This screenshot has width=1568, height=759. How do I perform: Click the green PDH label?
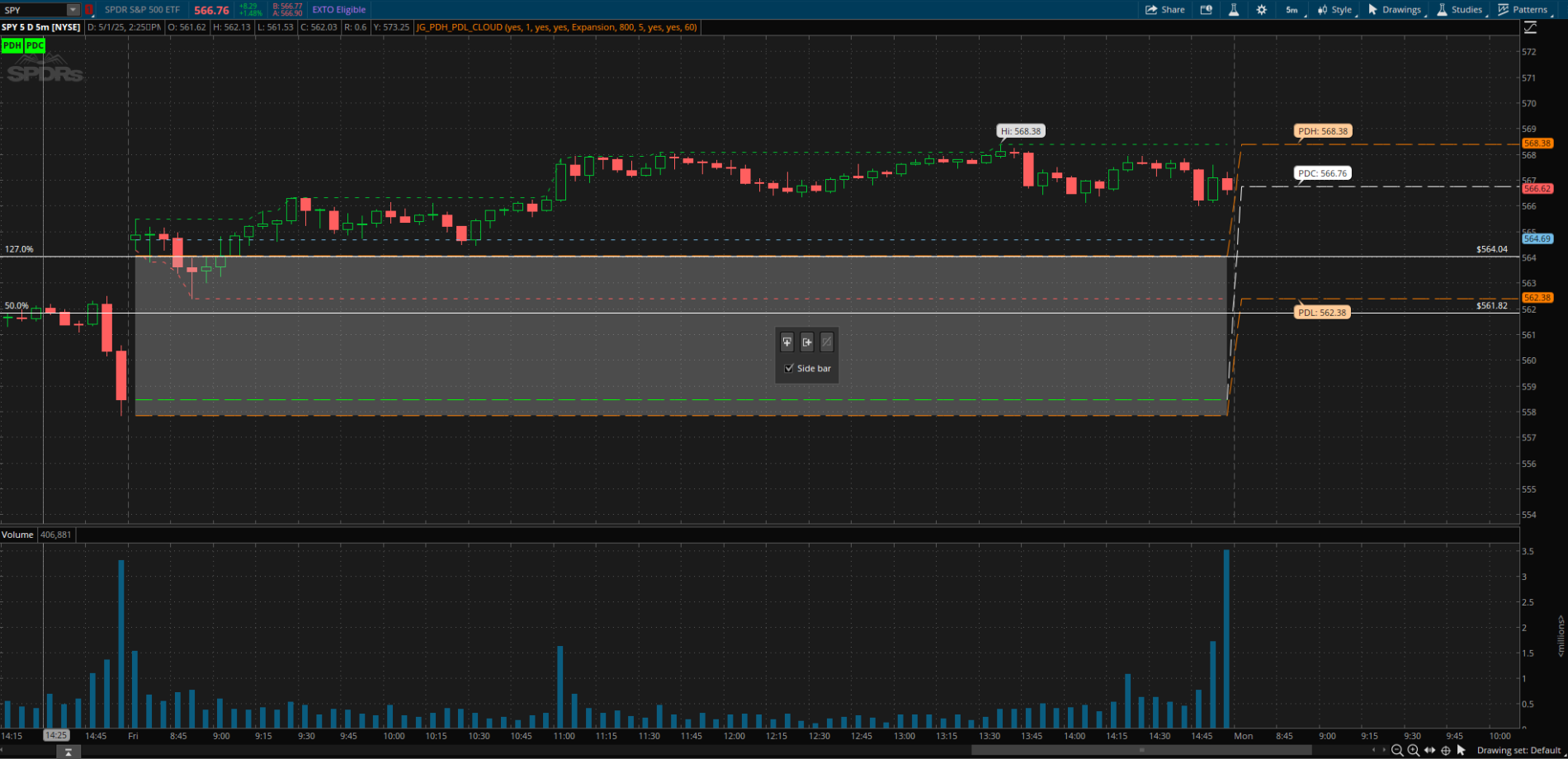point(12,45)
